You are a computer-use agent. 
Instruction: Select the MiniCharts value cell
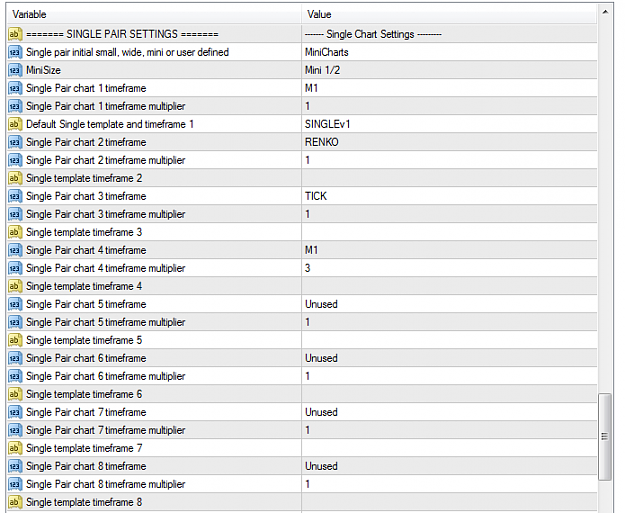[x=449, y=52]
